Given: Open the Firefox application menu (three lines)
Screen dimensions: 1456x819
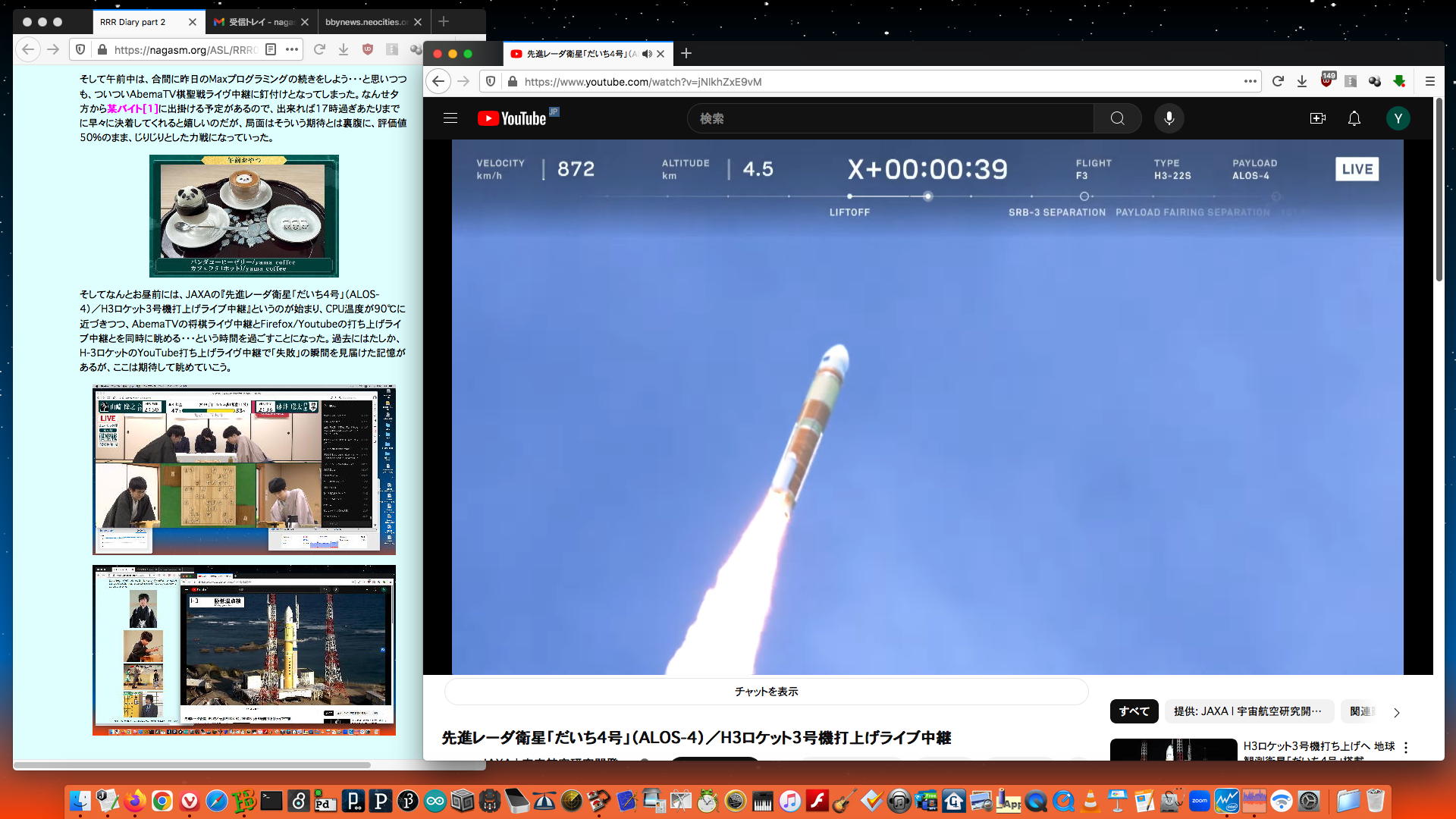Looking at the screenshot, I should tap(1429, 81).
